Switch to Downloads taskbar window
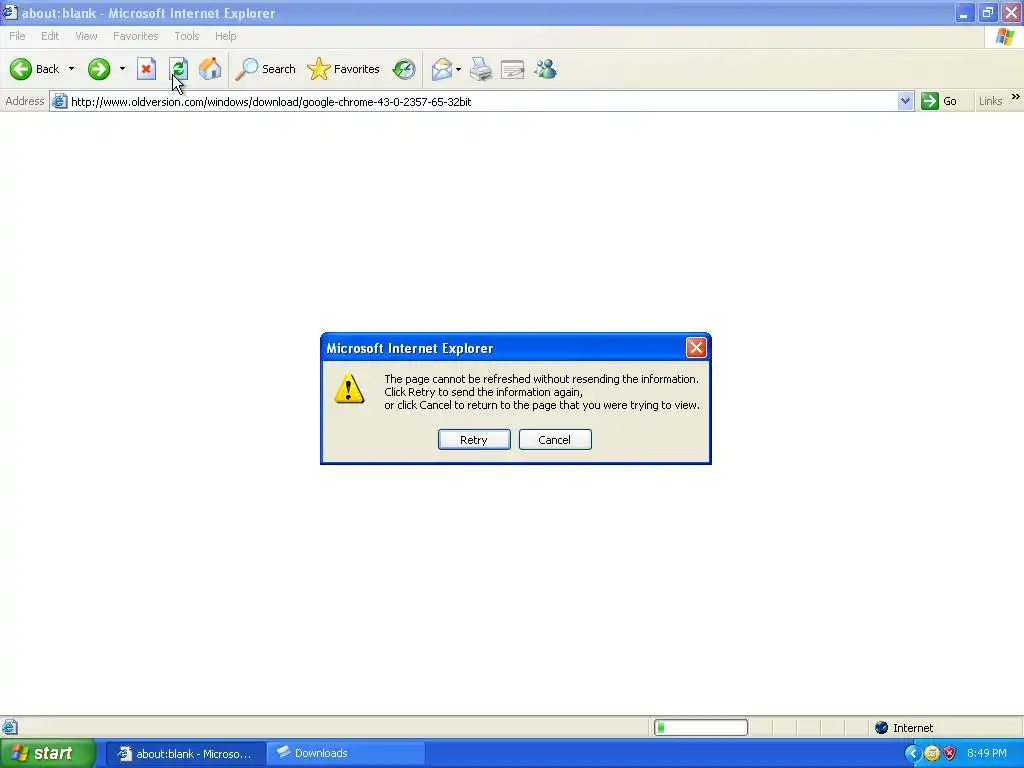Image resolution: width=1024 pixels, height=768 pixels. 346,754
